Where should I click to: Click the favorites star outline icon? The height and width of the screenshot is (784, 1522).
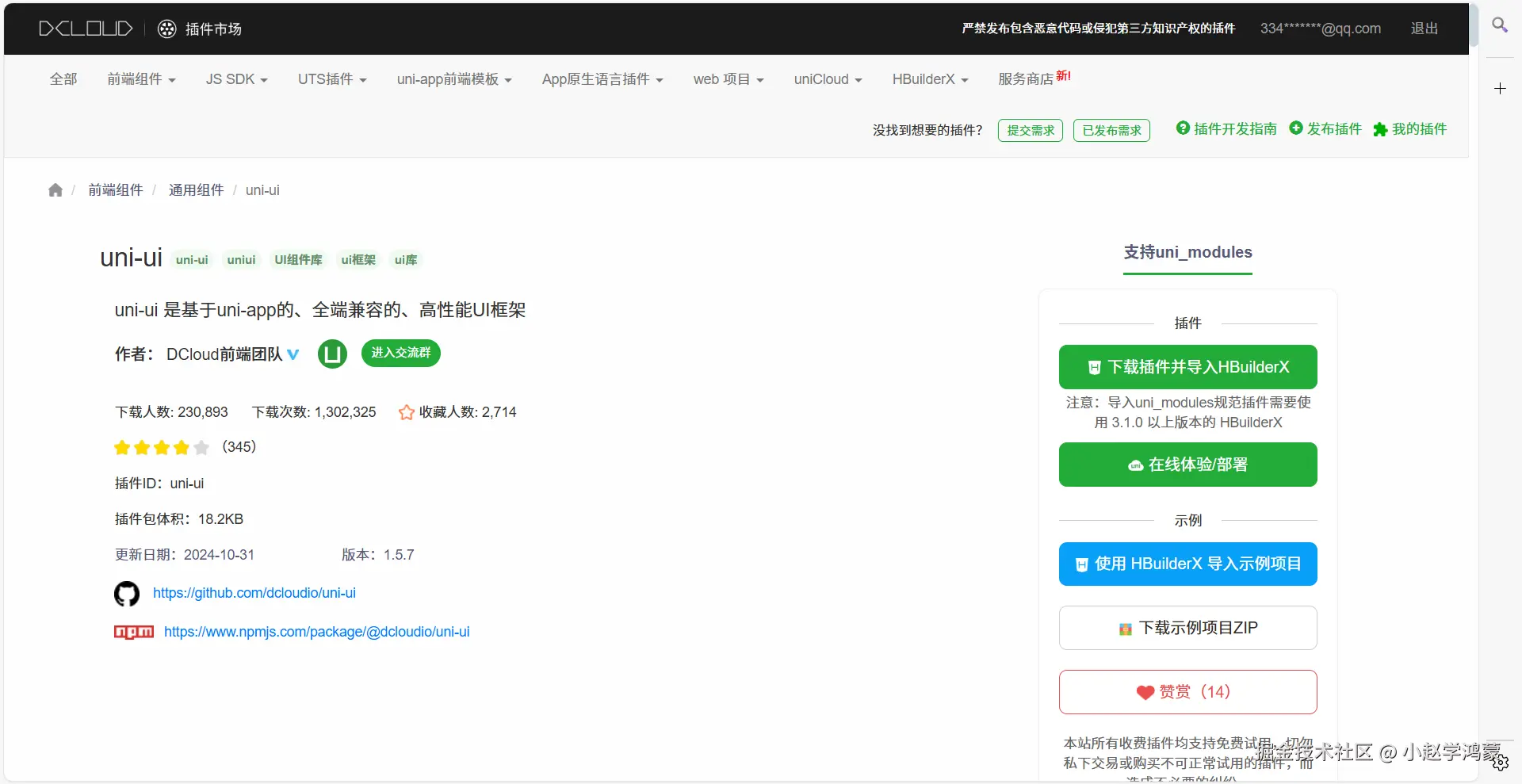pos(407,412)
